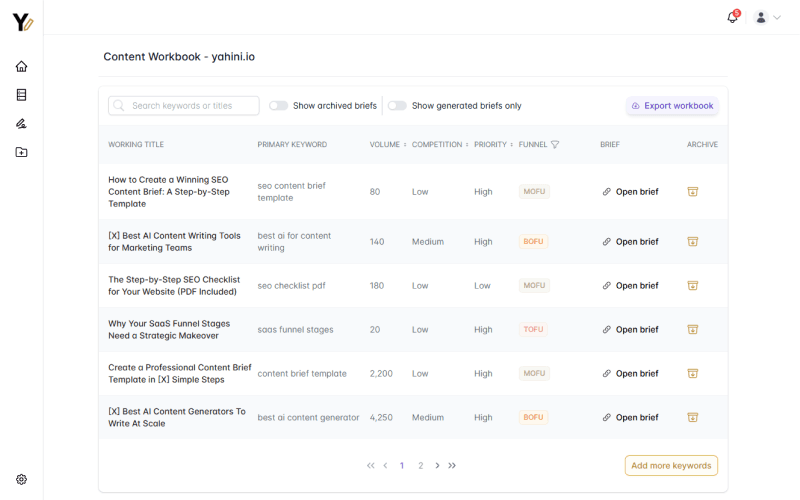Image resolution: width=800 pixels, height=500 pixels.
Task: Click Export workbook button
Action: 672,106
